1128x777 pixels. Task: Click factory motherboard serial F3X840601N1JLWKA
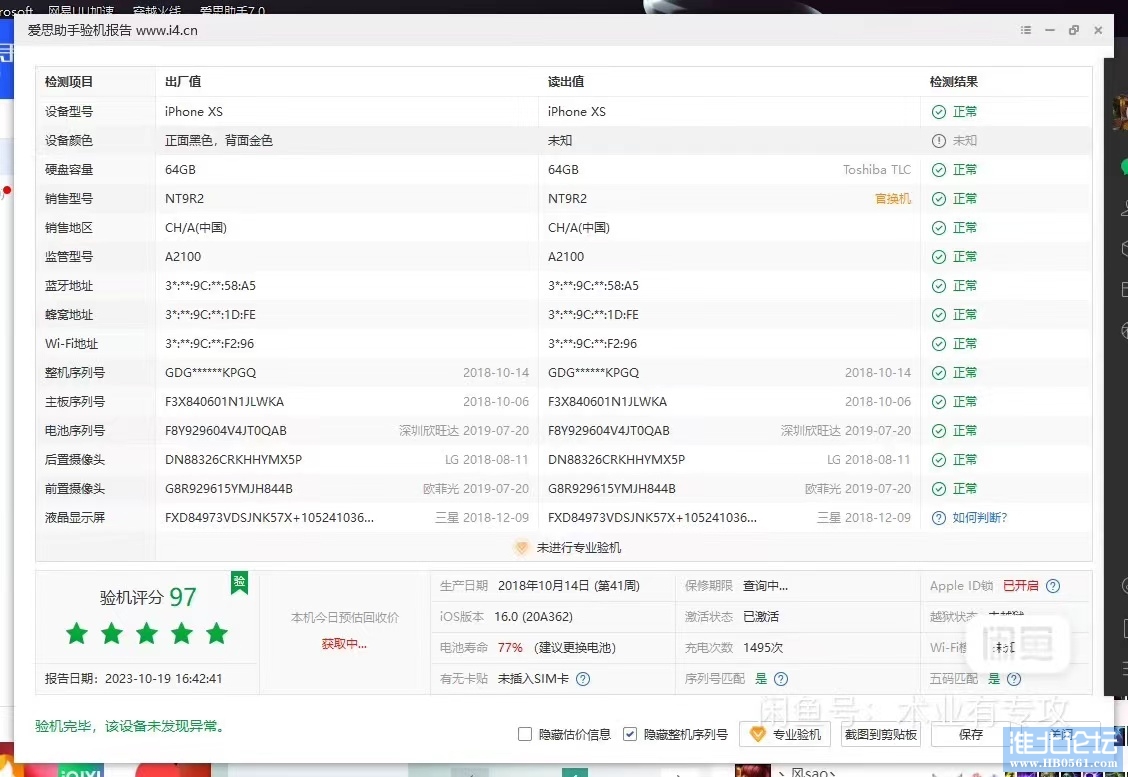click(x=224, y=401)
